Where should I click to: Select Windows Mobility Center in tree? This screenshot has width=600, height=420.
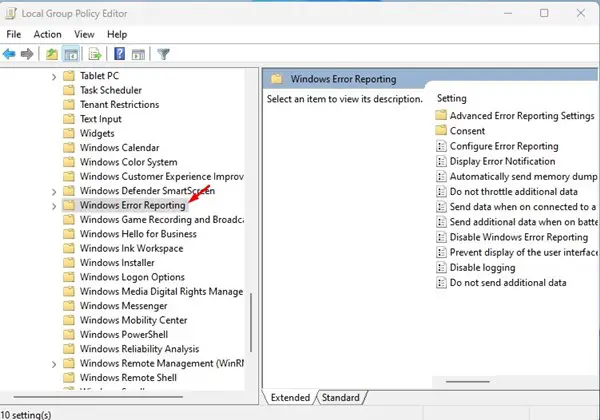tap(134, 320)
